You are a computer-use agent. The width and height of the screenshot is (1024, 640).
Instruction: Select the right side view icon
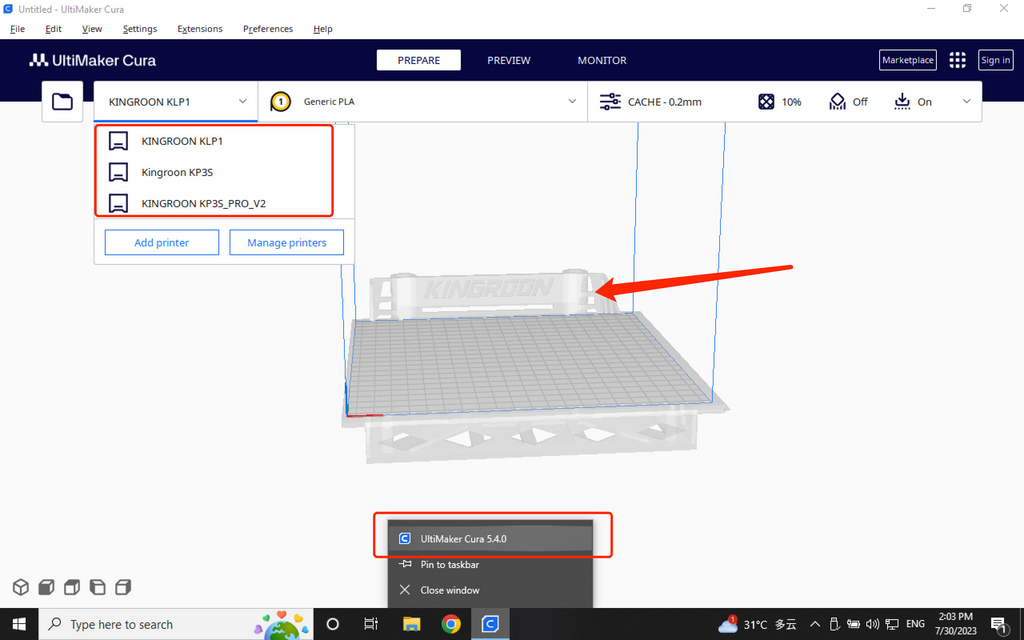pyautogui.click(x=123, y=587)
